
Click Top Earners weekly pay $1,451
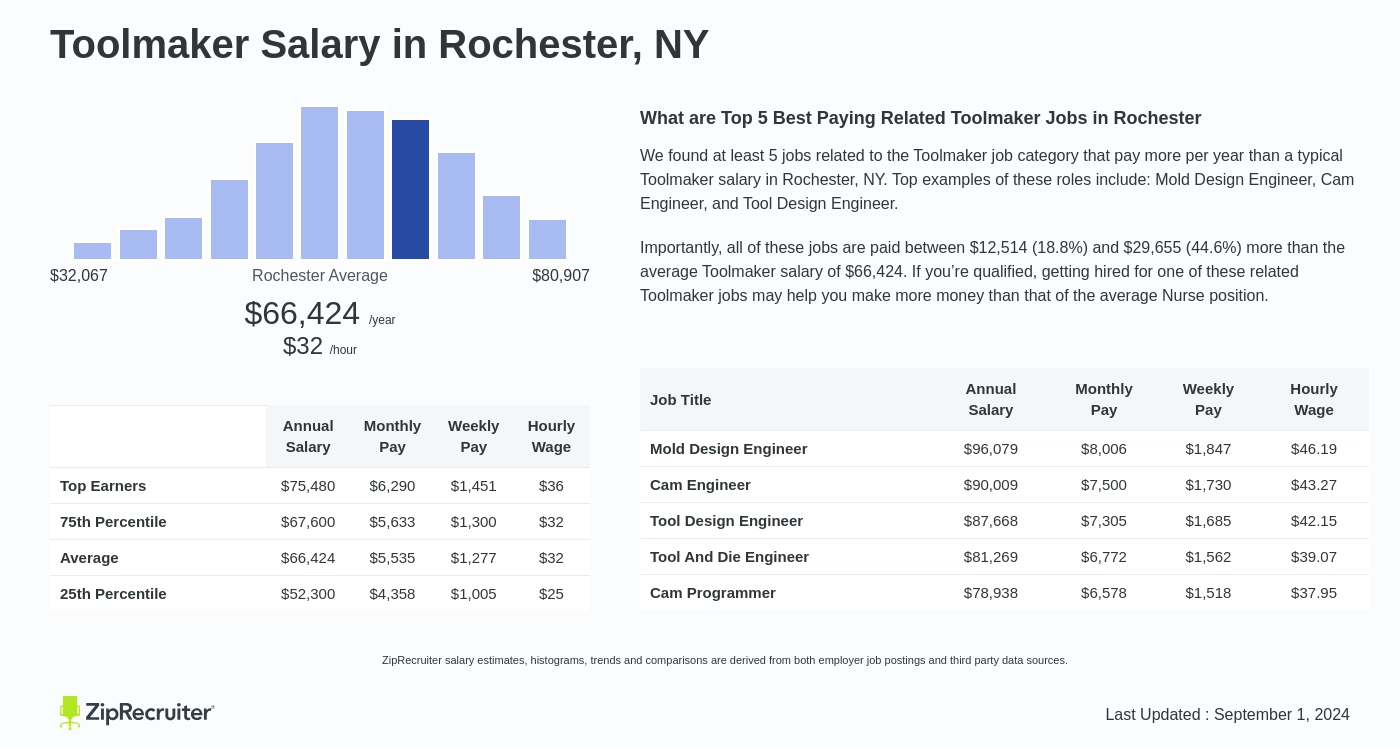click(x=473, y=486)
